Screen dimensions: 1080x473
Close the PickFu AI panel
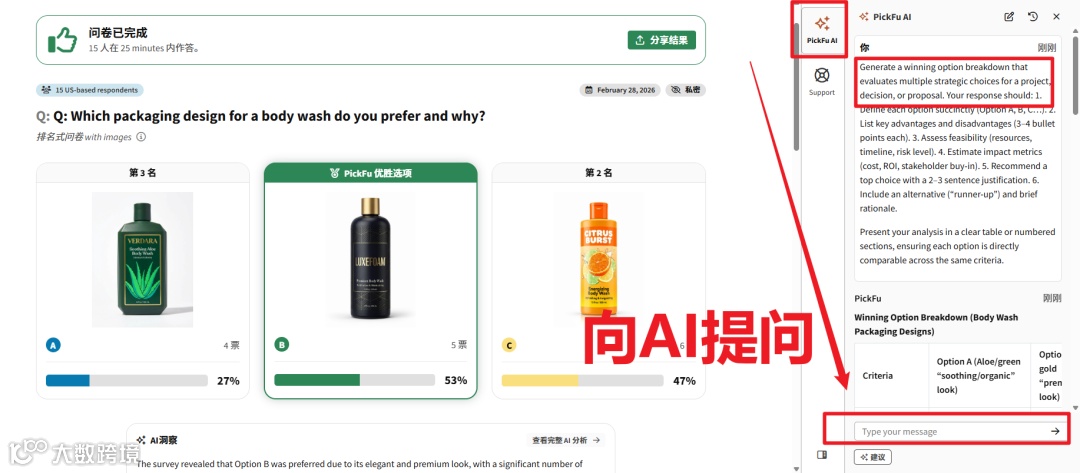point(1056,17)
